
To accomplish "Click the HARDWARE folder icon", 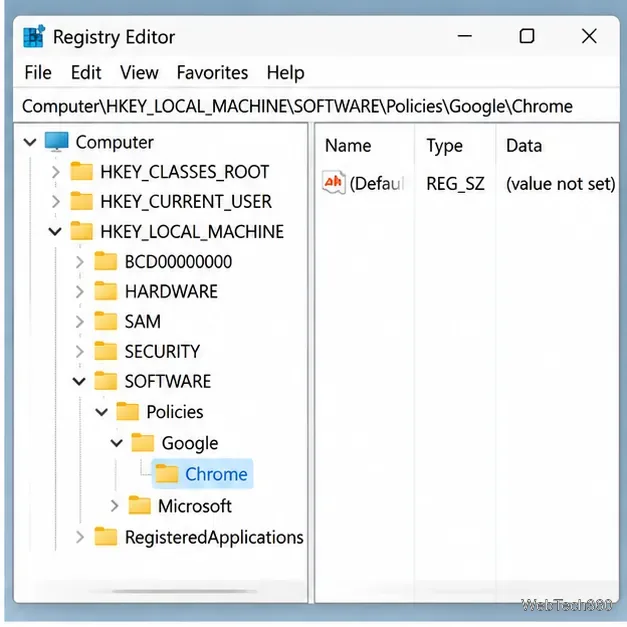I will tap(106, 291).
